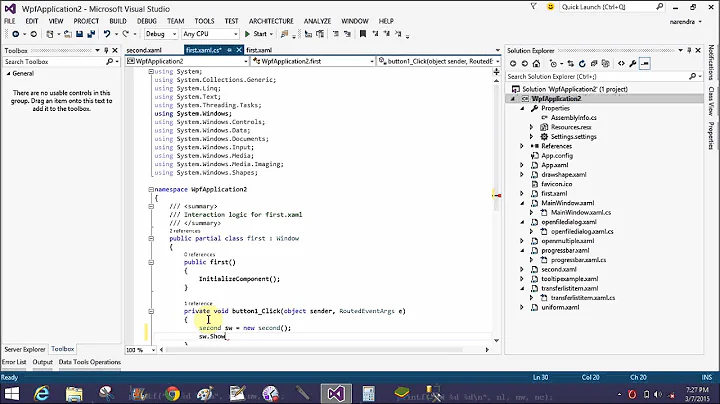Click Solution Explorer Home icon
Viewport: 720px width, 404px height.
[536, 64]
